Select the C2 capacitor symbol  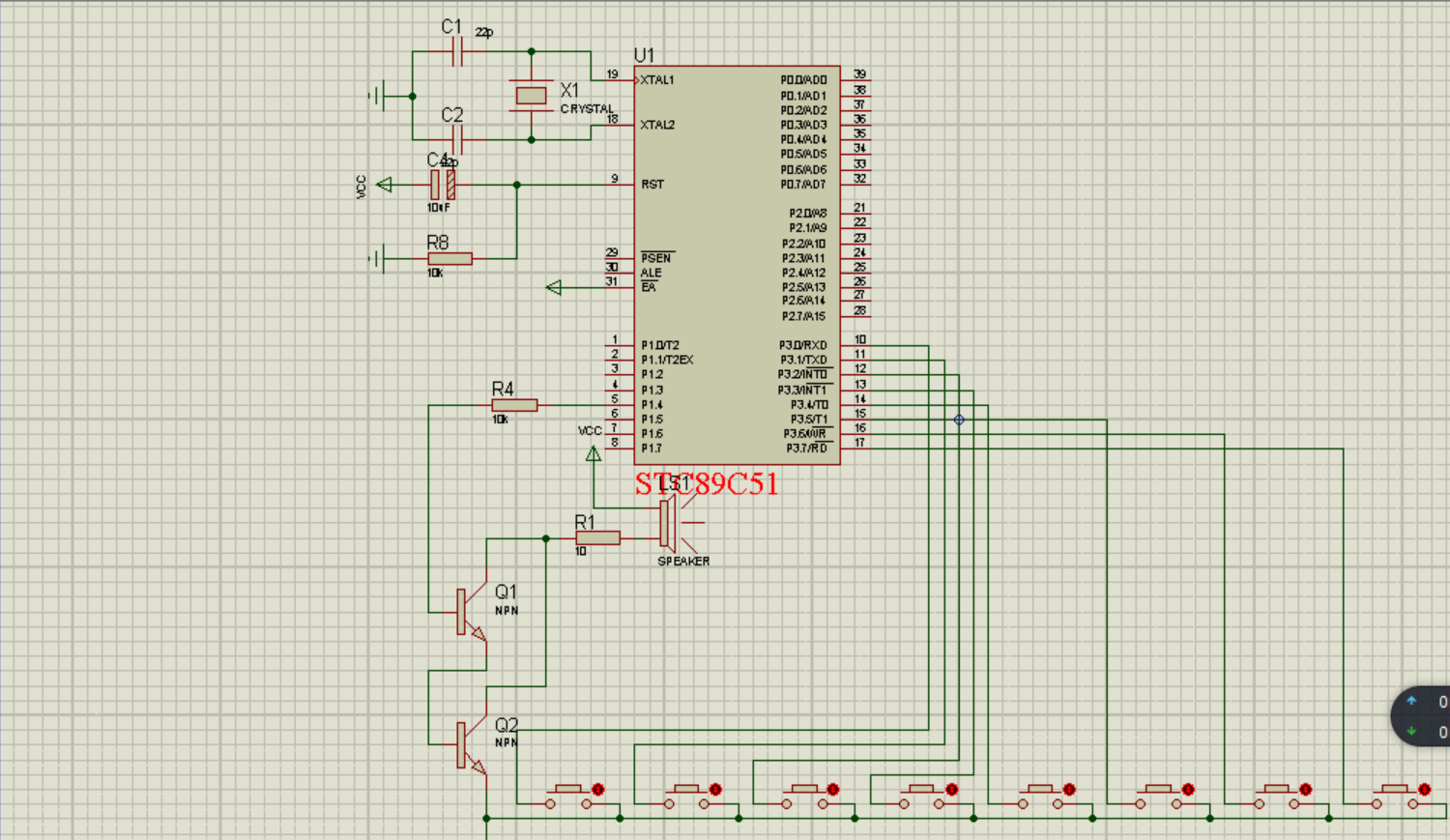457,139
